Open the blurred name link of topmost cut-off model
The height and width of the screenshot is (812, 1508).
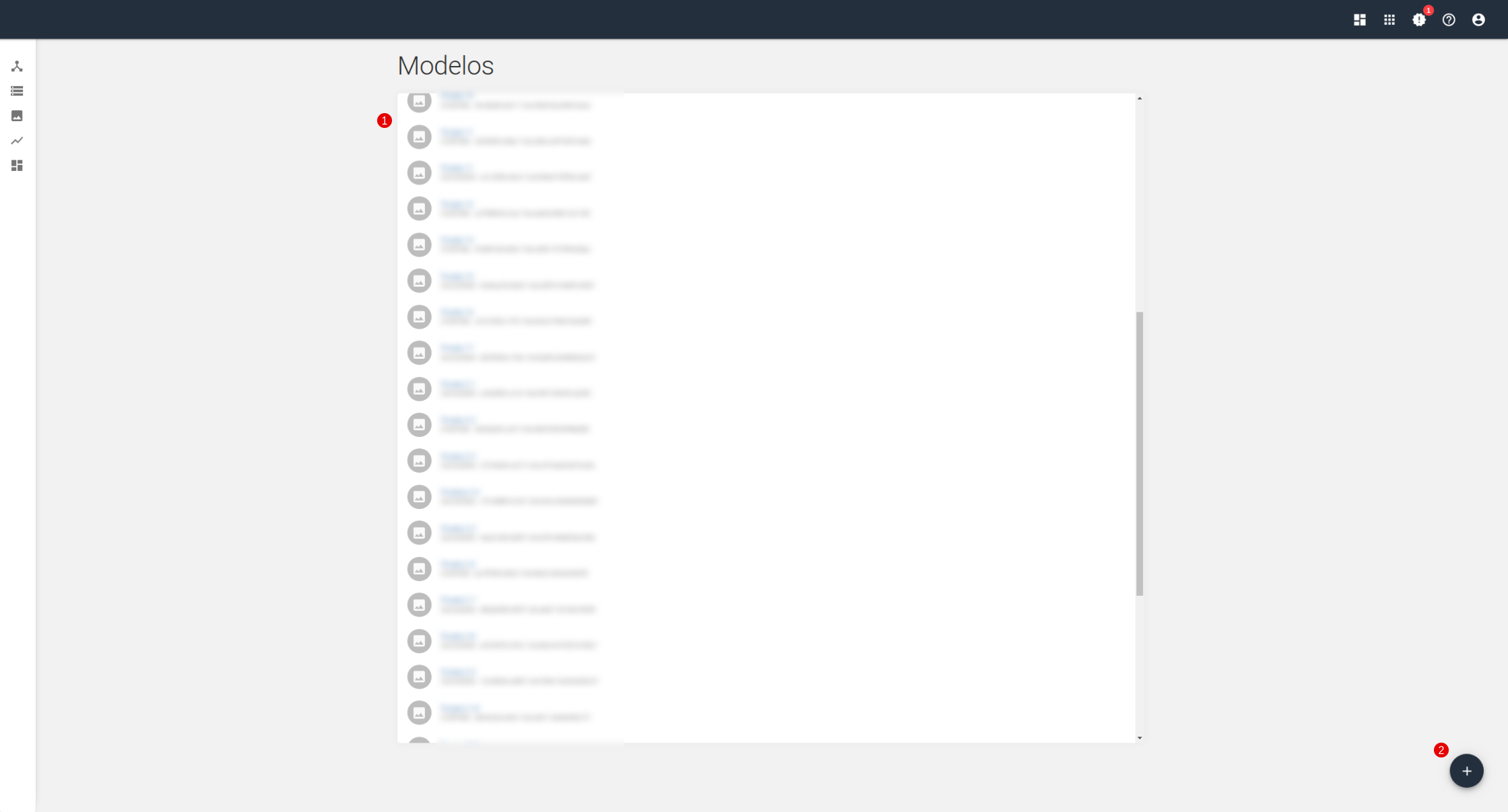(457, 96)
